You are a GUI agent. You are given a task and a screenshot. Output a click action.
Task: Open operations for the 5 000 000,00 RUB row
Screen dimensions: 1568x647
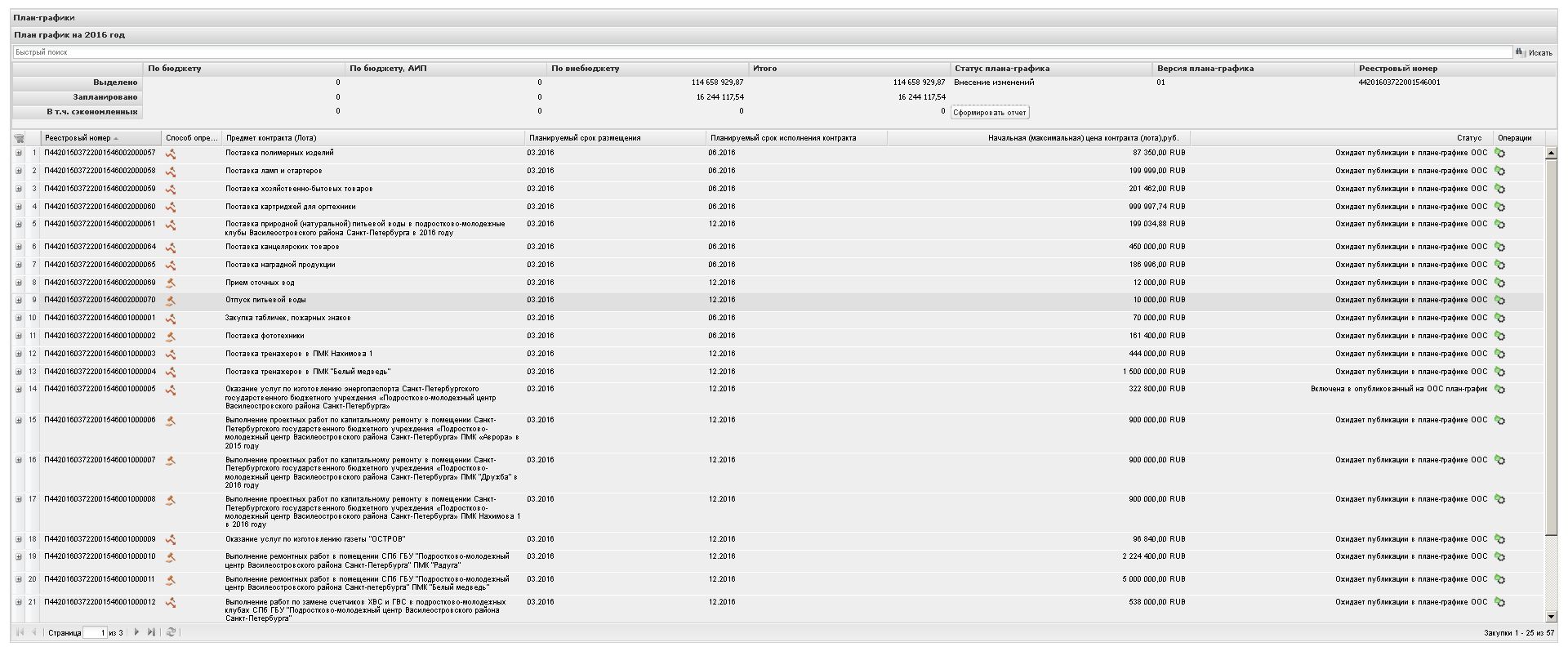pyautogui.click(x=1499, y=580)
